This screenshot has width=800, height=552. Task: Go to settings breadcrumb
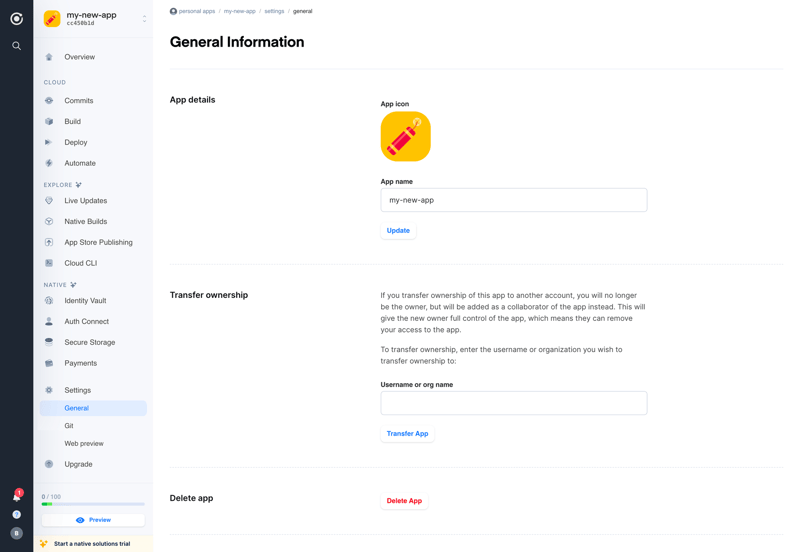coord(274,11)
